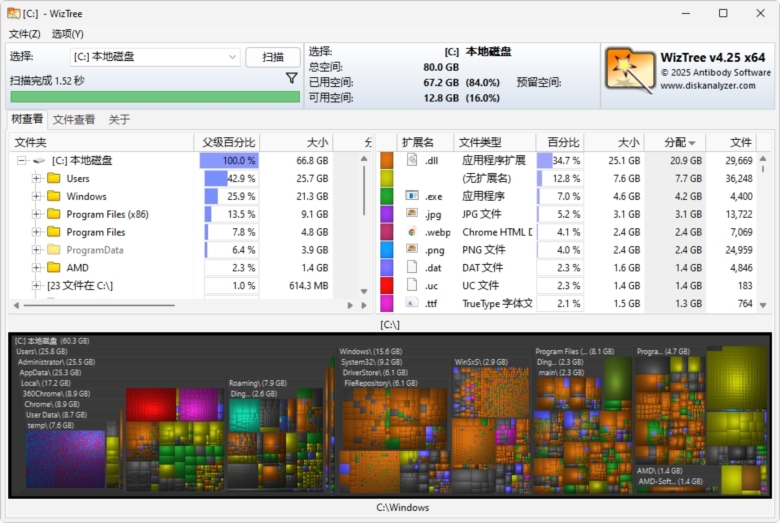Select the ProgramData folder icon
This screenshot has height=523, width=780.
click(54, 250)
